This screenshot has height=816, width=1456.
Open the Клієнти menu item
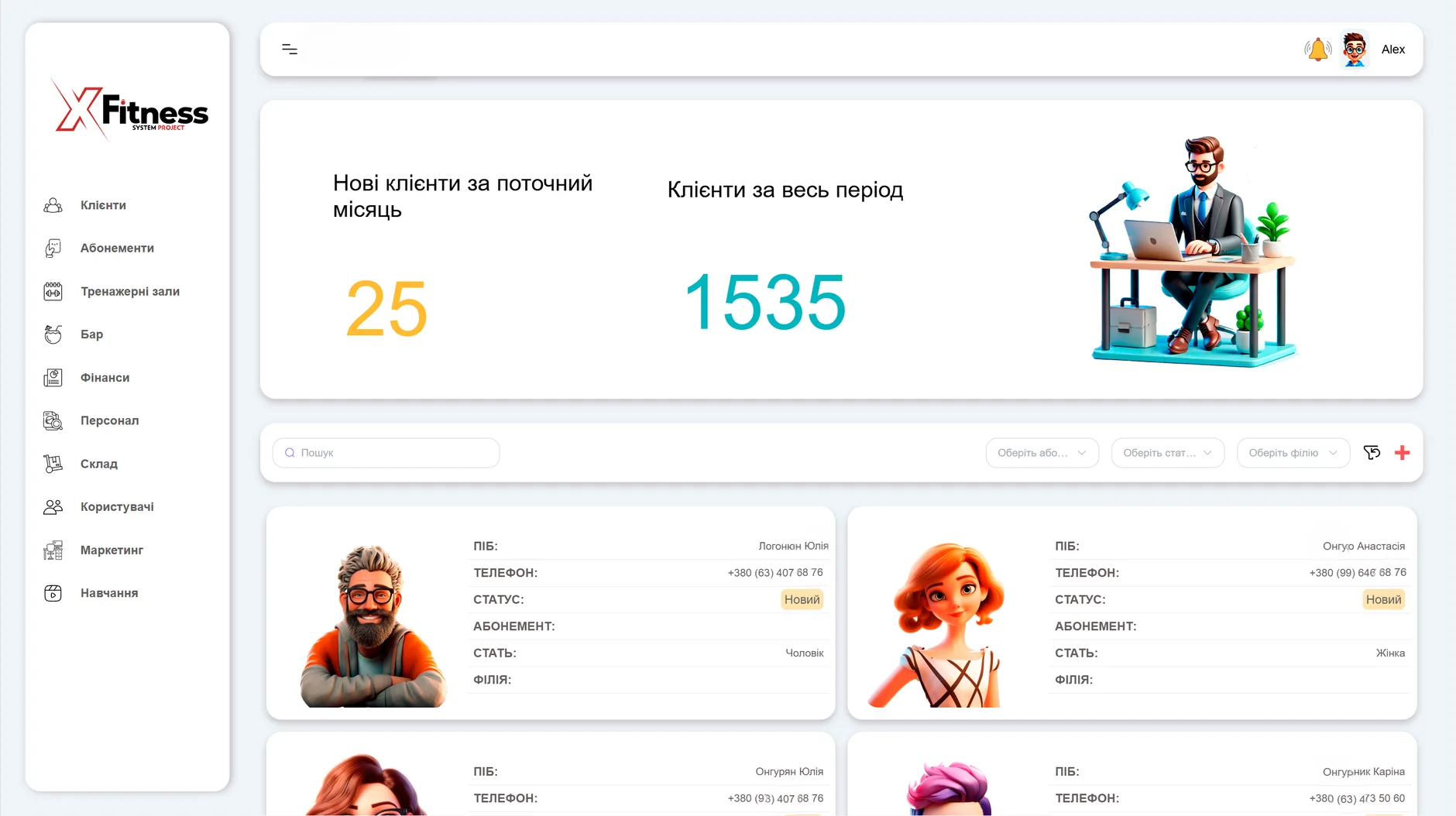point(103,205)
